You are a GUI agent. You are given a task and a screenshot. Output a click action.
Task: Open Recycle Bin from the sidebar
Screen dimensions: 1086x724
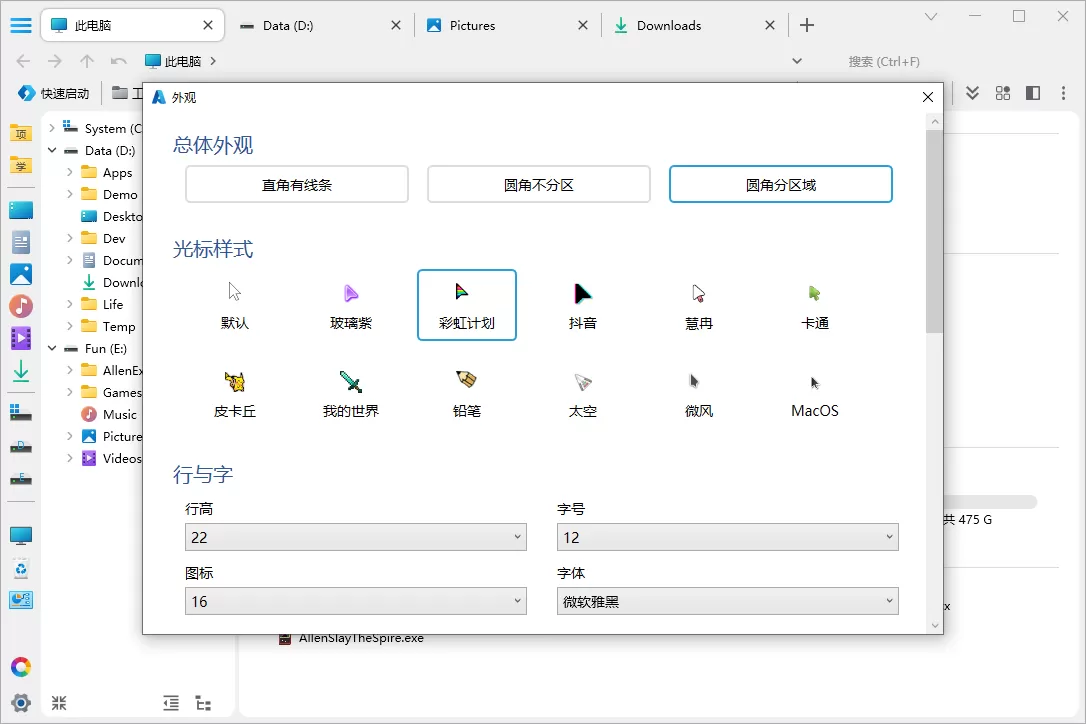[20, 567]
